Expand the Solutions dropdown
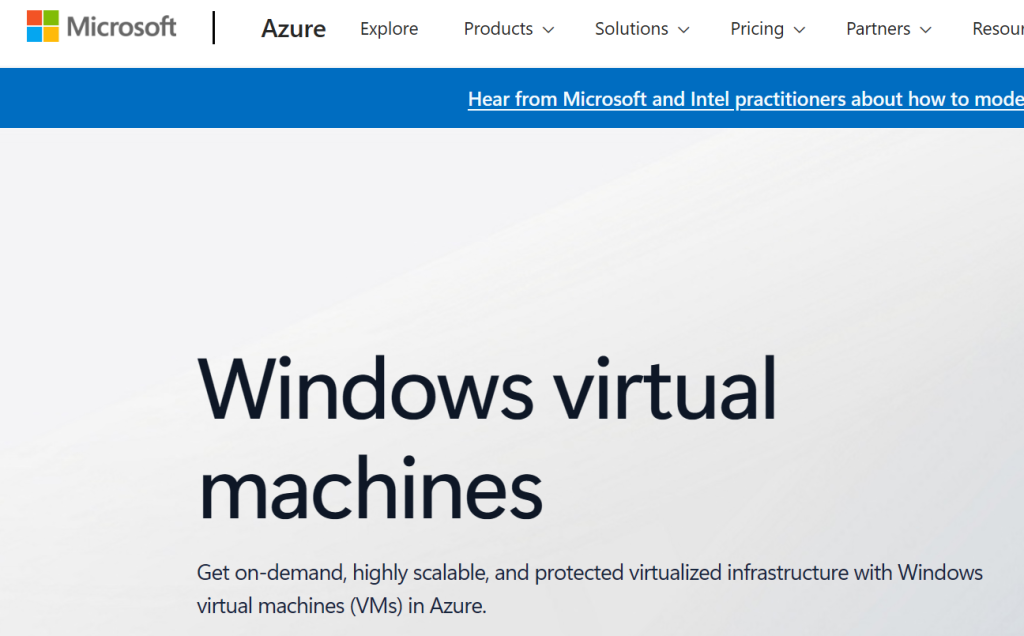The width and height of the screenshot is (1024, 636). pyautogui.click(x=642, y=29)
